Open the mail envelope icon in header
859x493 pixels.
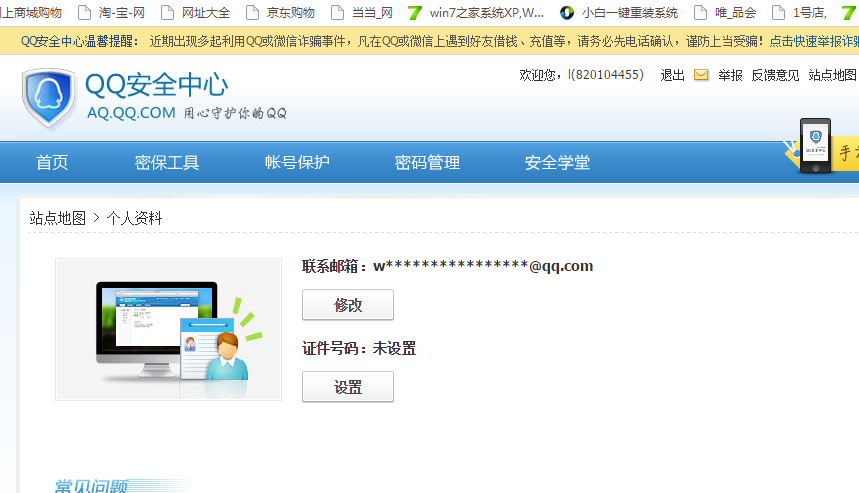701,75
